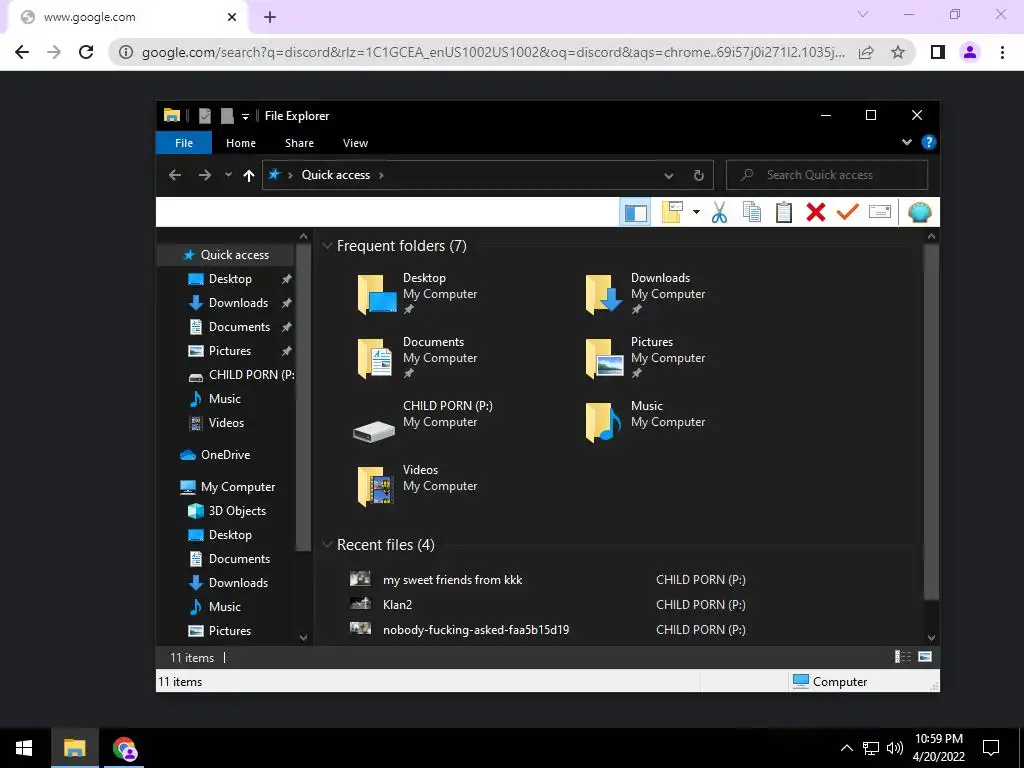Toggle the navigation pane toolbar button

click(x=635, y=212)
